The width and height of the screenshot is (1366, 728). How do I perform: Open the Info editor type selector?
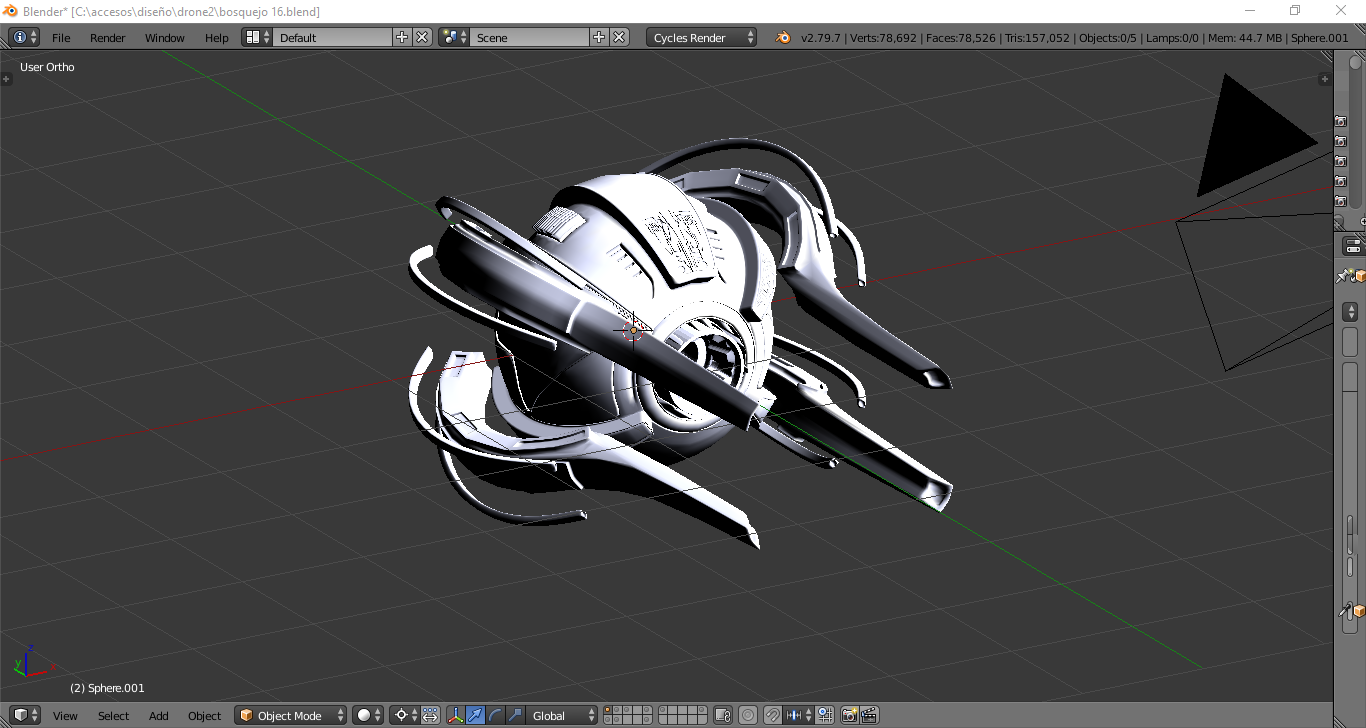(x=24, y=37)
